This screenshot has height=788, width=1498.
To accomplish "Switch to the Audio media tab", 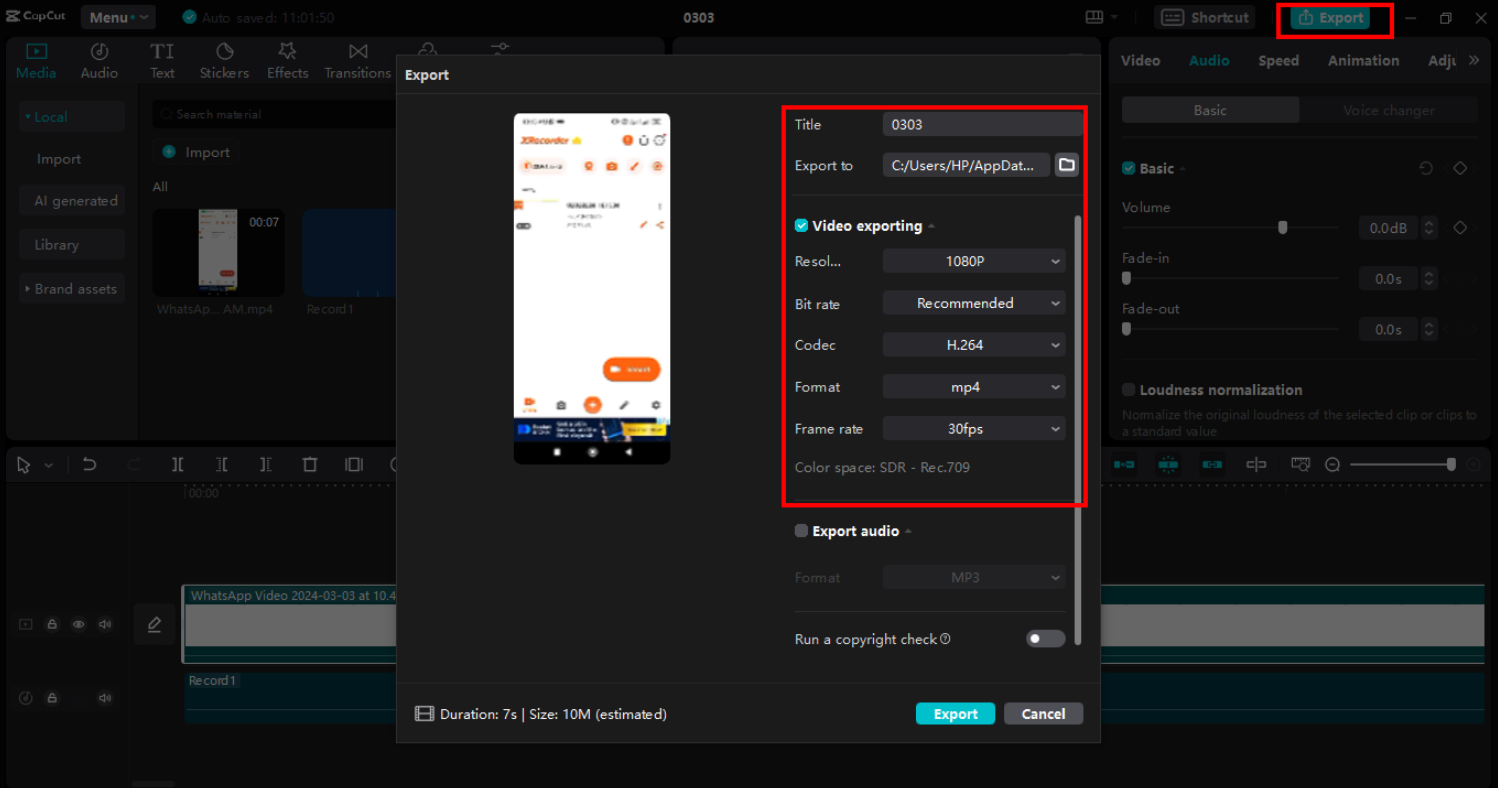I will [x=99, y=61].
